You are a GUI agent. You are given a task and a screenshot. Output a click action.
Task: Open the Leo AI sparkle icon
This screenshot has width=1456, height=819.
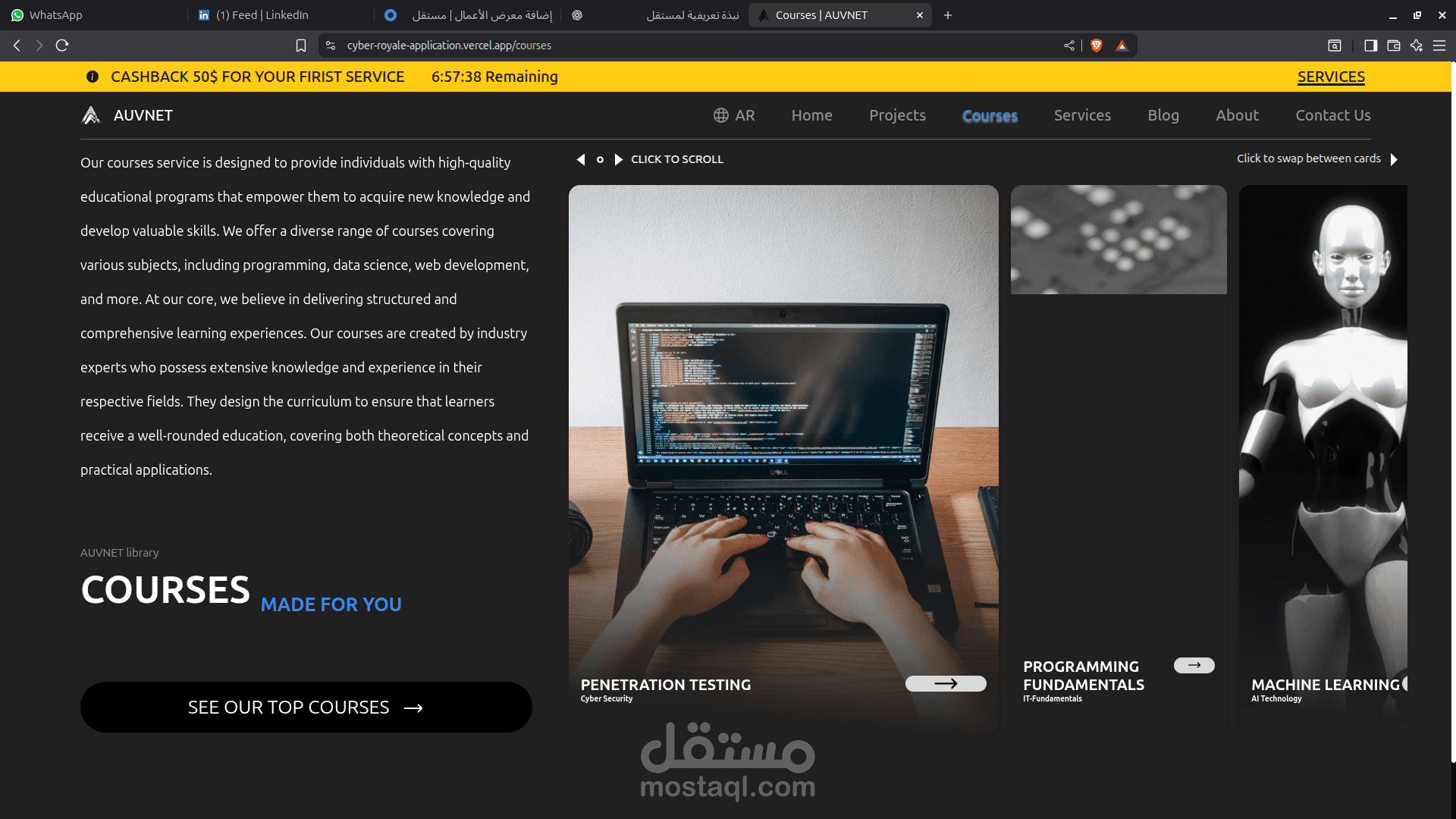pyautogui.click(x=1417, y=45)
